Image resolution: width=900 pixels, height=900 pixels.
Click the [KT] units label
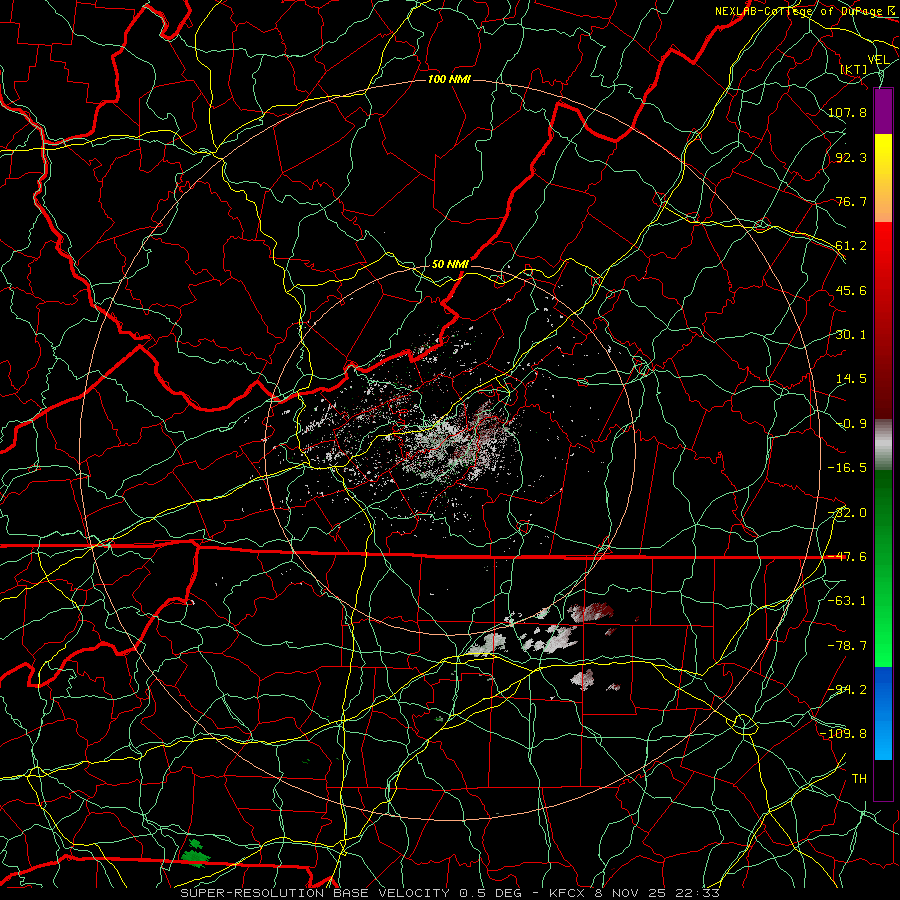(x=854, y=69)
